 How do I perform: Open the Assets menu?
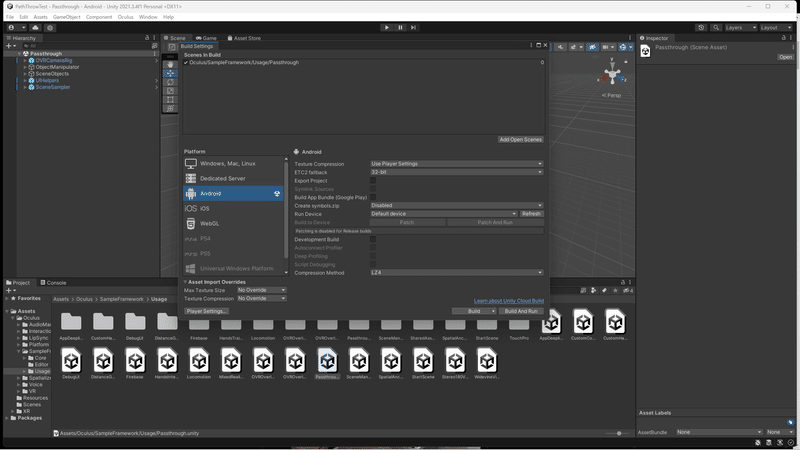coord(40,17)
